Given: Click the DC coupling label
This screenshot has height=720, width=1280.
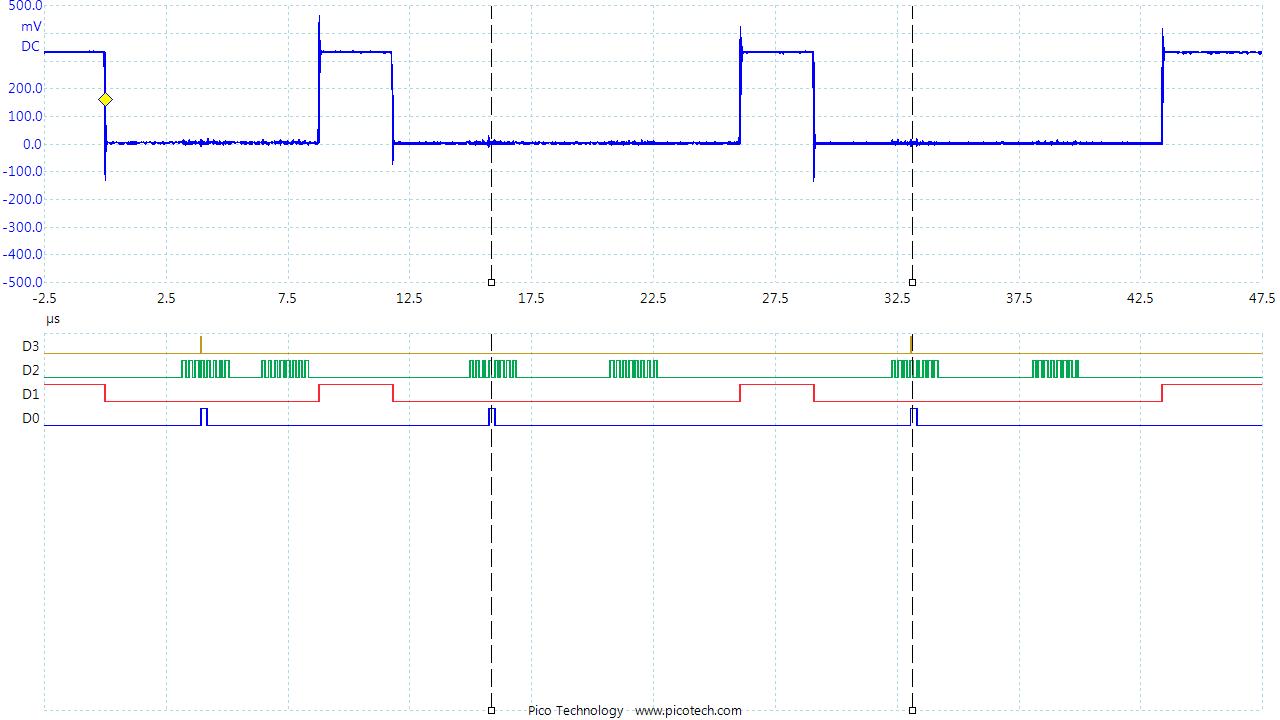Looking at the screenshot, I should tap(29, 45).
